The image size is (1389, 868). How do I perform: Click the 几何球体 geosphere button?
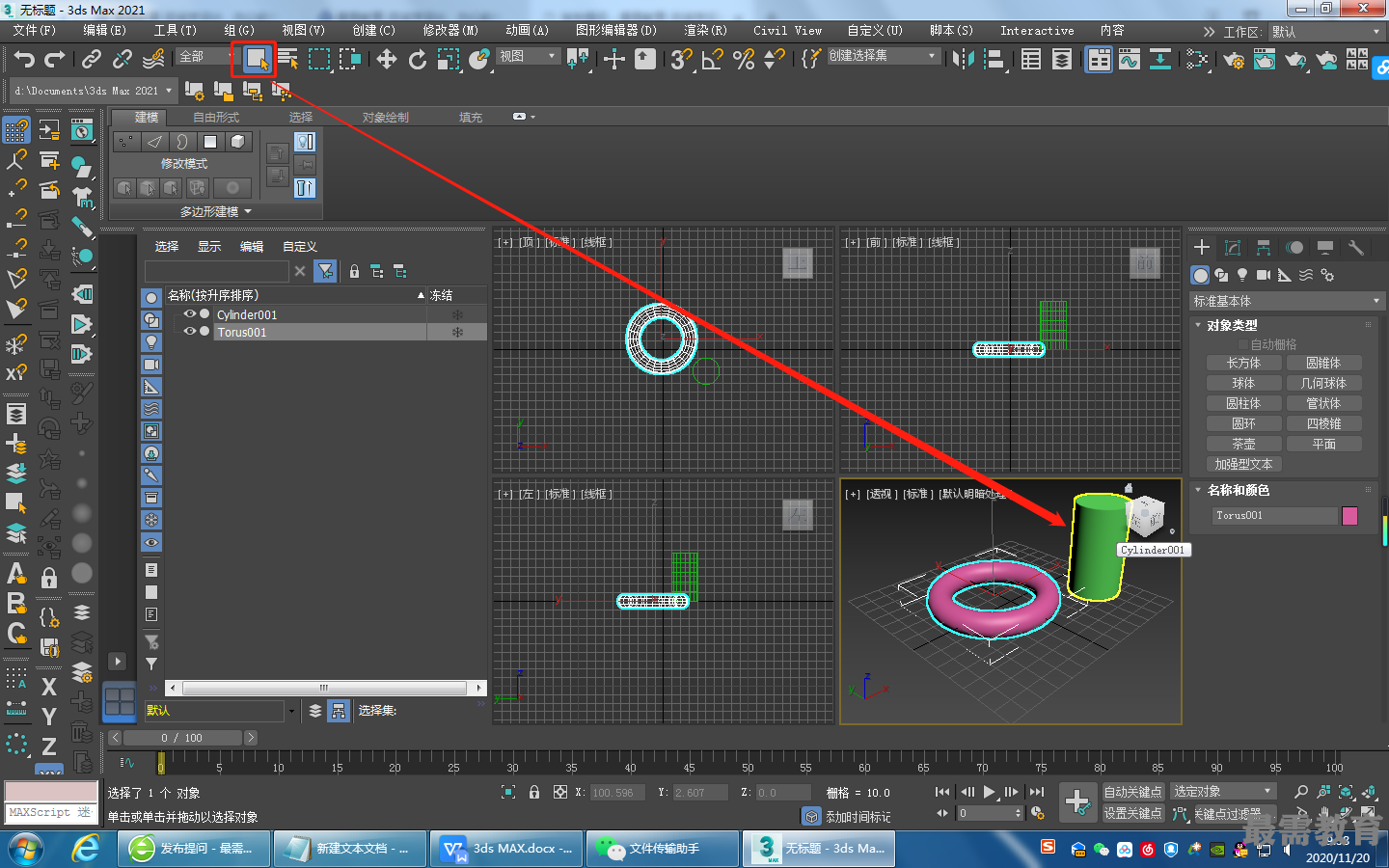(1323, 383)
